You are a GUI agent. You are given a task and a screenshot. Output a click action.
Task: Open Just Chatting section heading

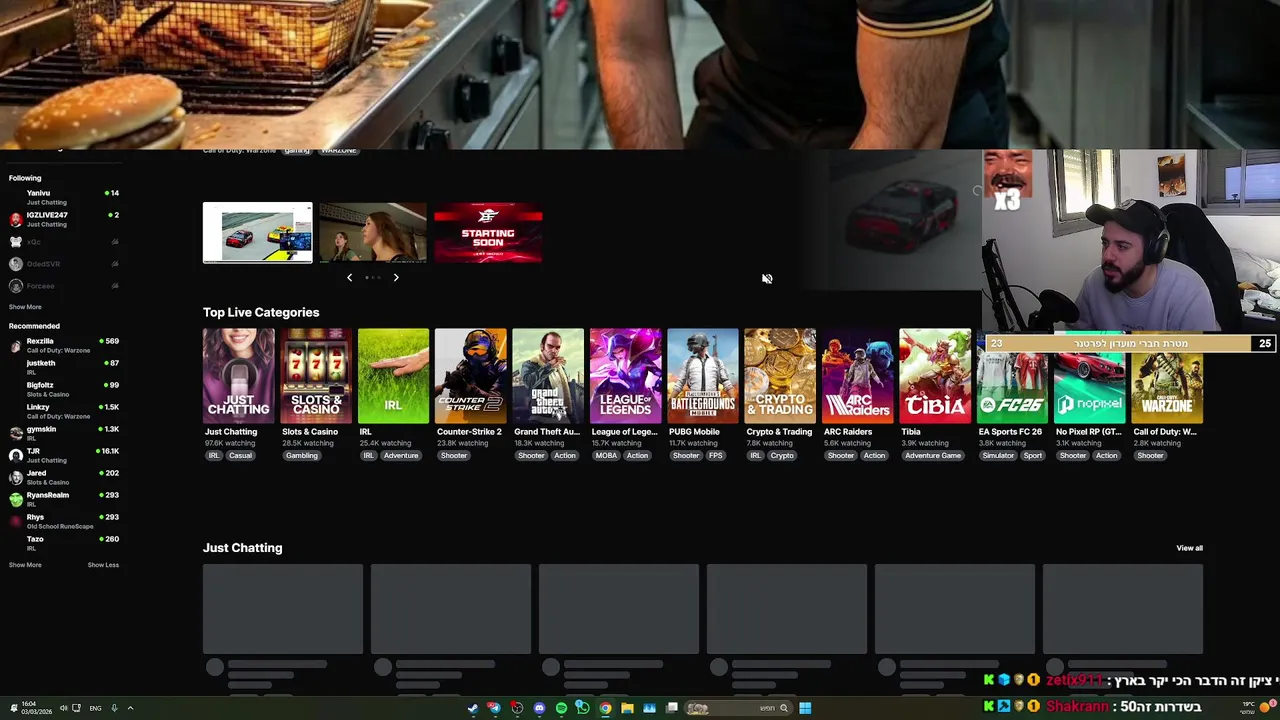point(242,548)
